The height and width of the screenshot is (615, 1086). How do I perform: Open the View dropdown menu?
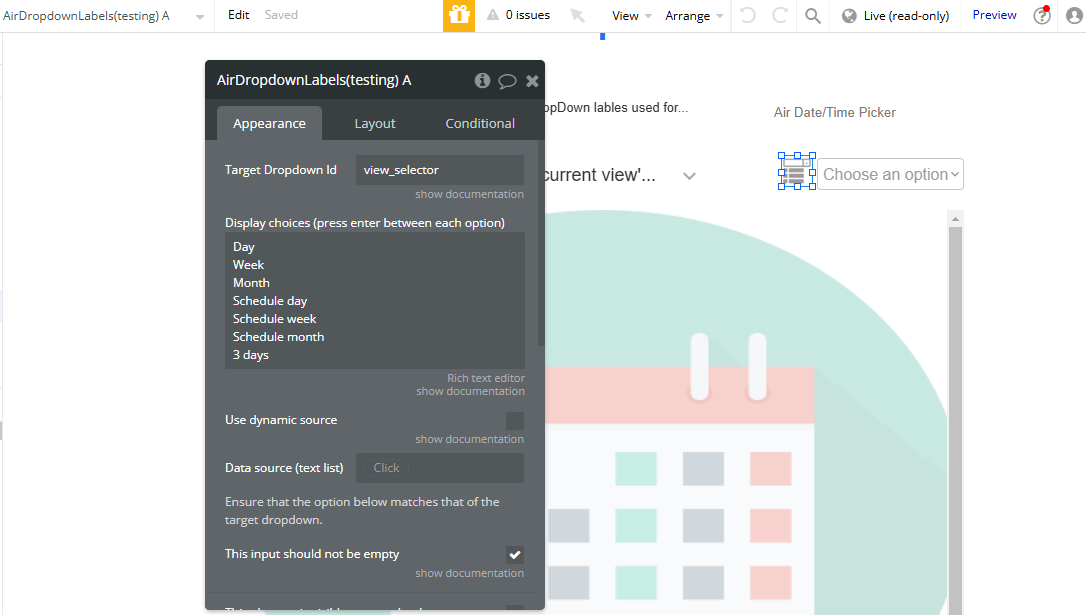click(x=631, y=16)
